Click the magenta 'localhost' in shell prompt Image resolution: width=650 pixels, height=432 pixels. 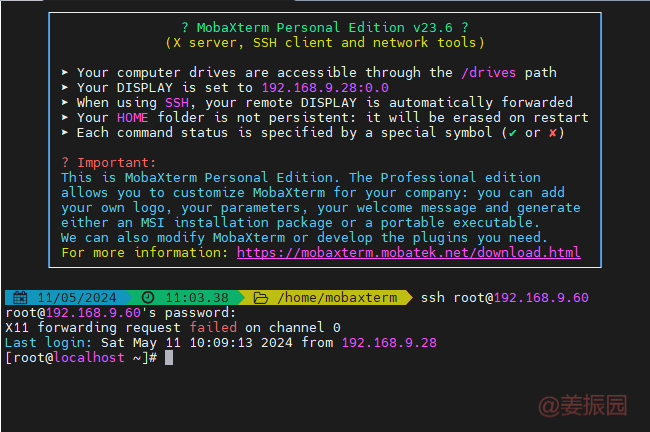89,357
